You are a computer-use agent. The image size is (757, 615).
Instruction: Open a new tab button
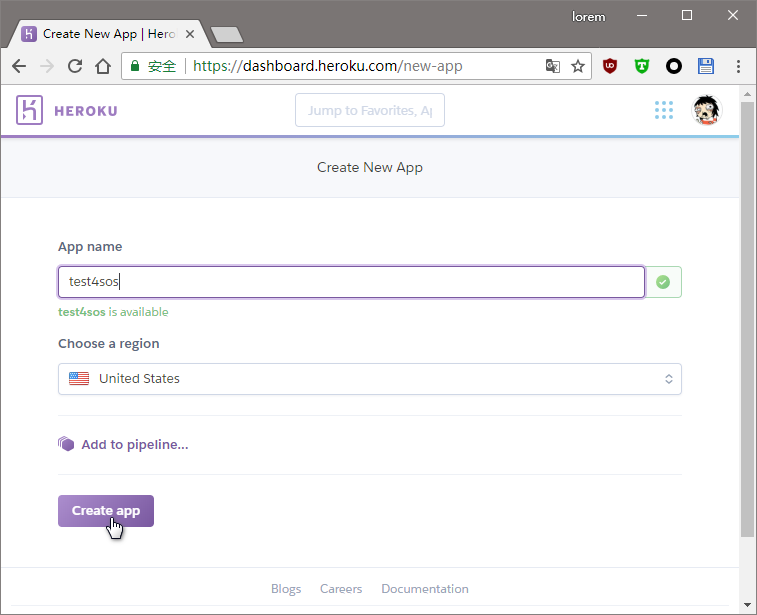[227, 34]
